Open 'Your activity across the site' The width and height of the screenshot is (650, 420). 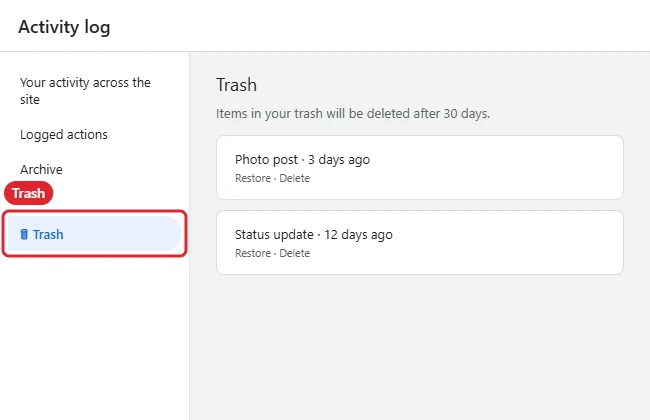pos(85,91)
